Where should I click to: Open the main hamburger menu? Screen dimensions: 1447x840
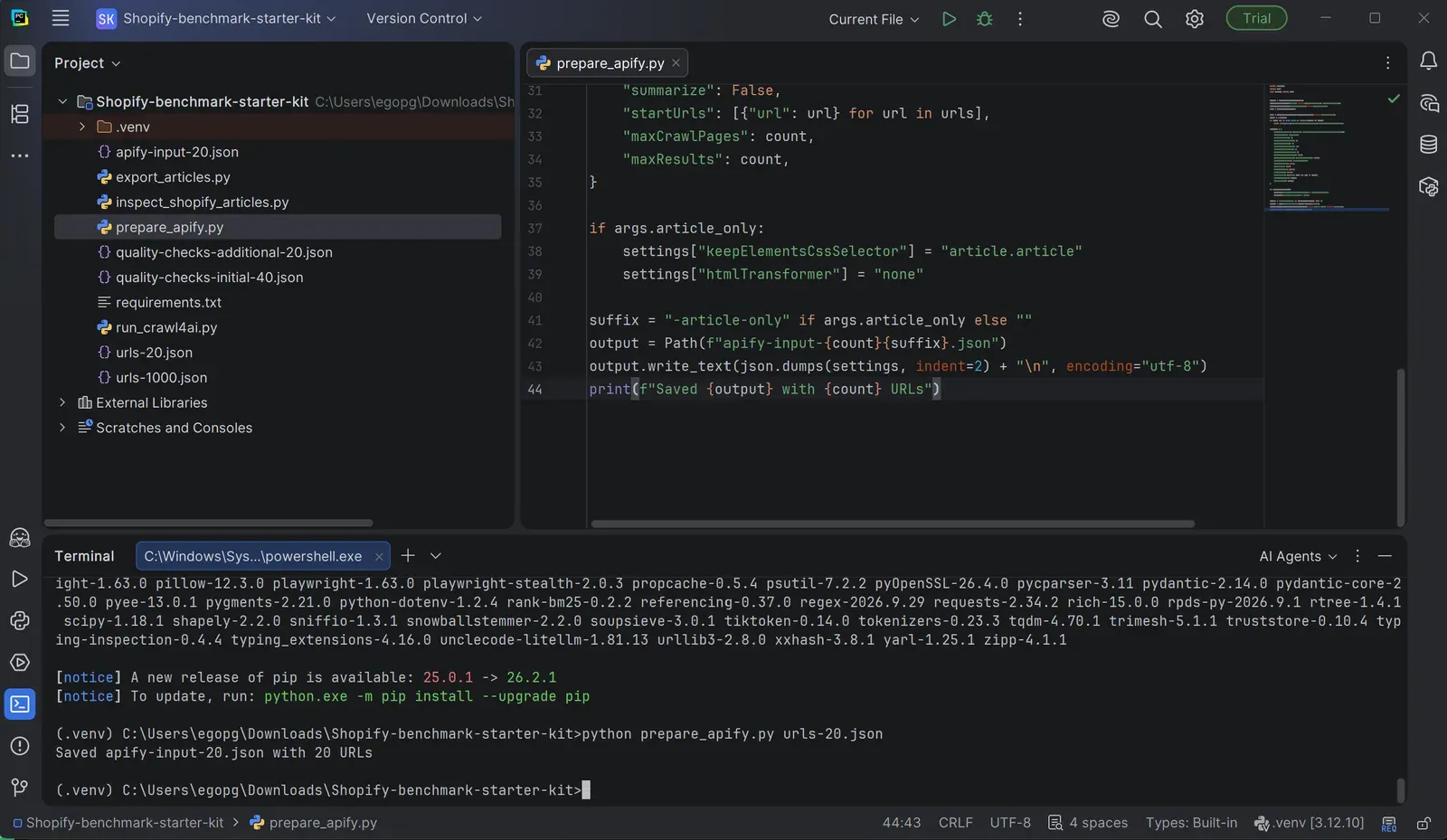pyautogui.click(x=61, y=18)
